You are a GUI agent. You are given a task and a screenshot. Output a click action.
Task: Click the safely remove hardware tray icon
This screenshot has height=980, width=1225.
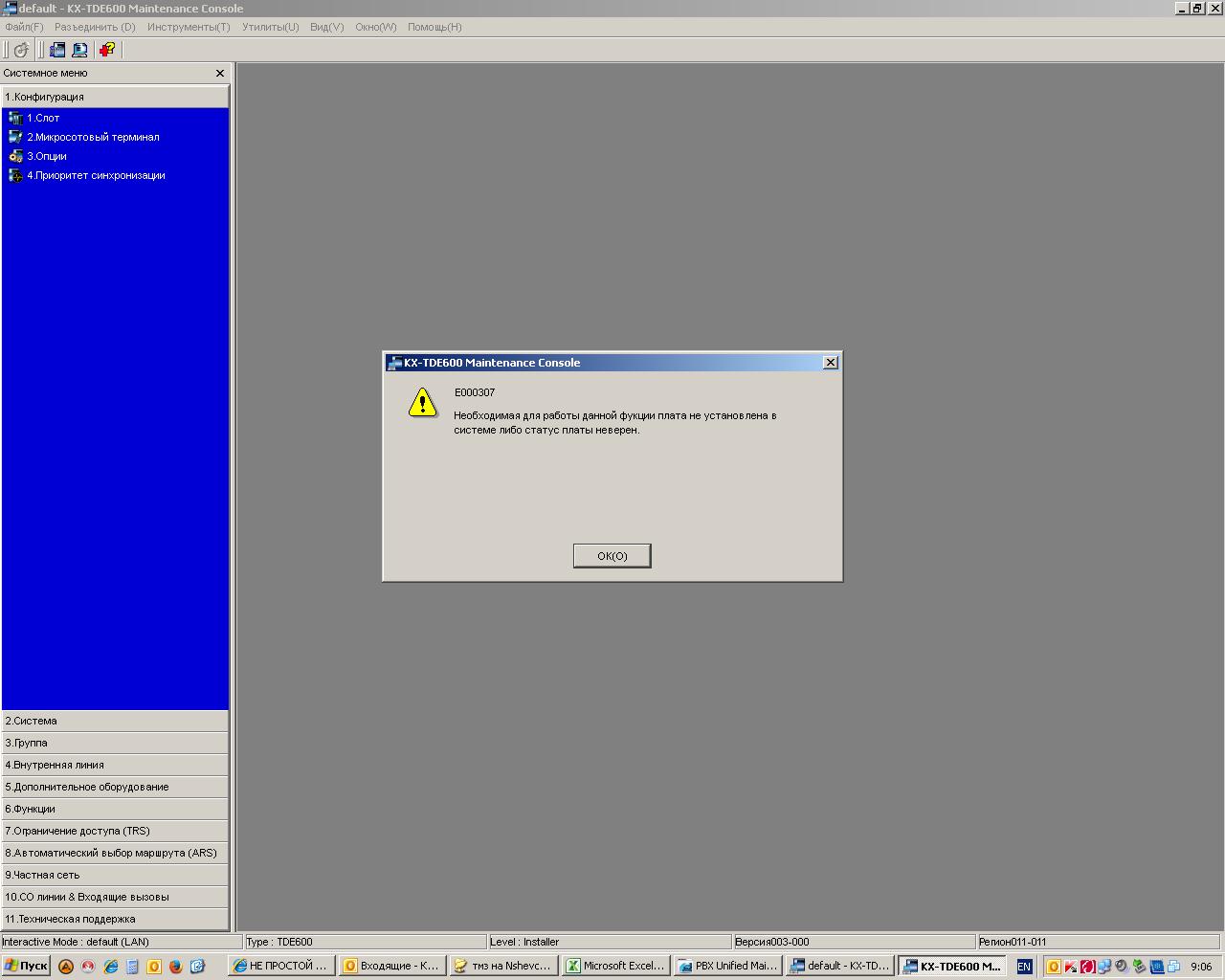(x=1139, y=967)
